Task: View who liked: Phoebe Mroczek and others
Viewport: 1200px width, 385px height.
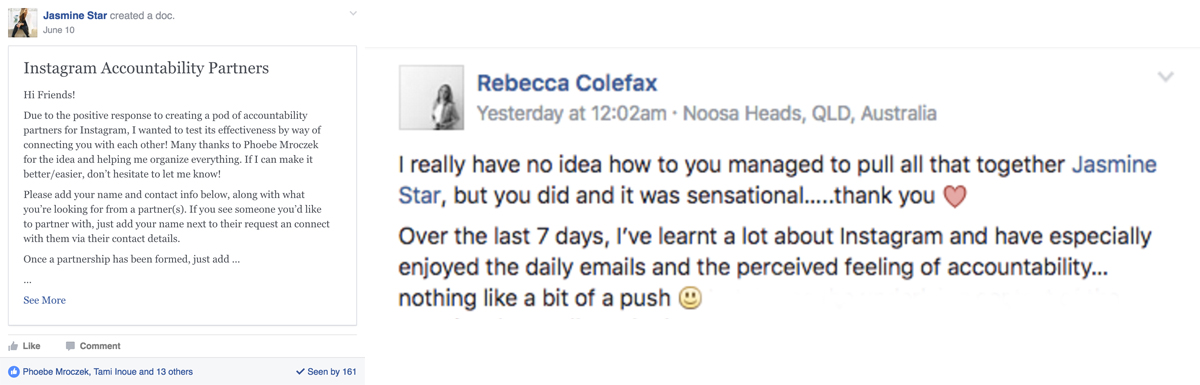Action: (108, 372)
